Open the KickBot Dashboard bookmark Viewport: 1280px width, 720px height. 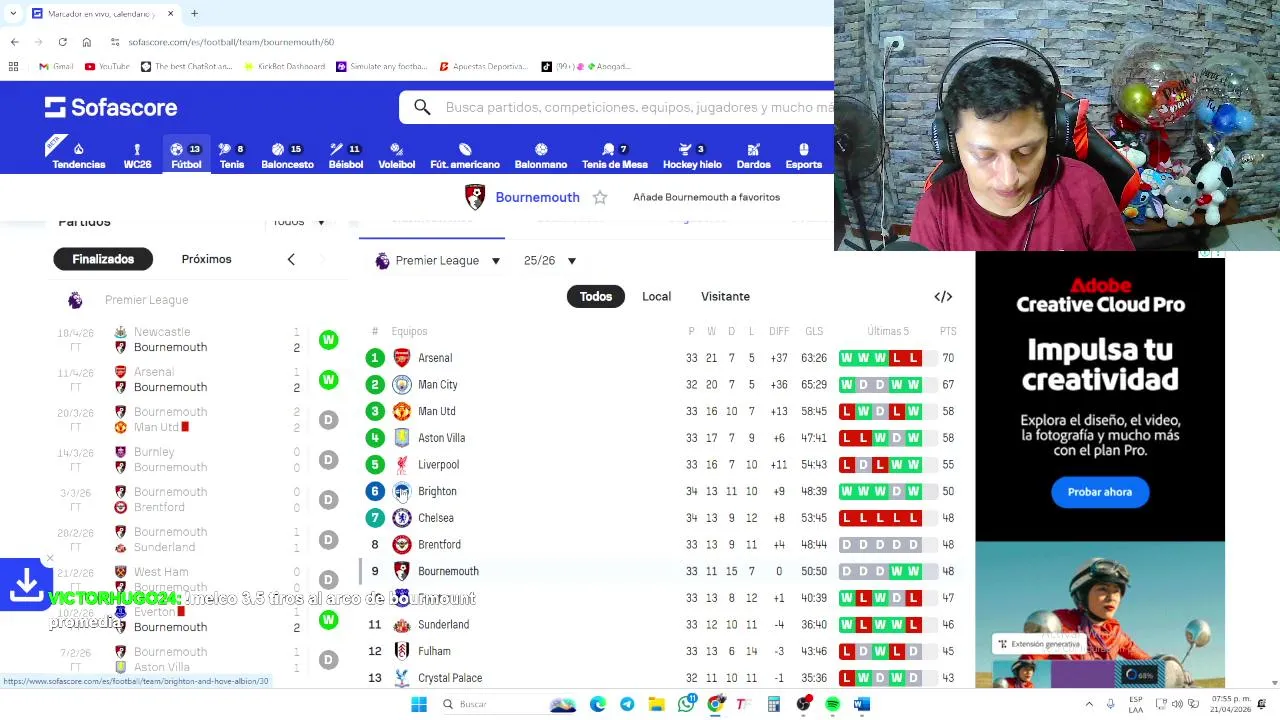point(284,66)
